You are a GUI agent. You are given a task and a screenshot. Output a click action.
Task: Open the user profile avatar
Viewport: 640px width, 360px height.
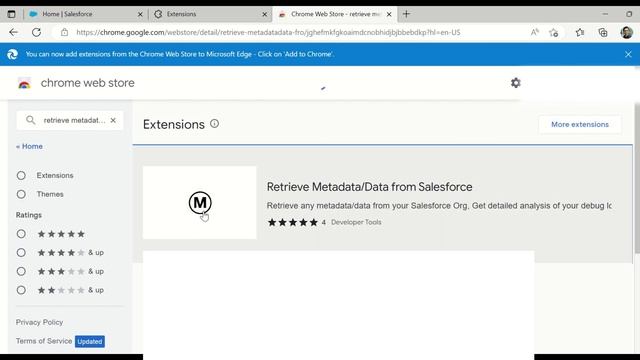click(x=627, y=32)
